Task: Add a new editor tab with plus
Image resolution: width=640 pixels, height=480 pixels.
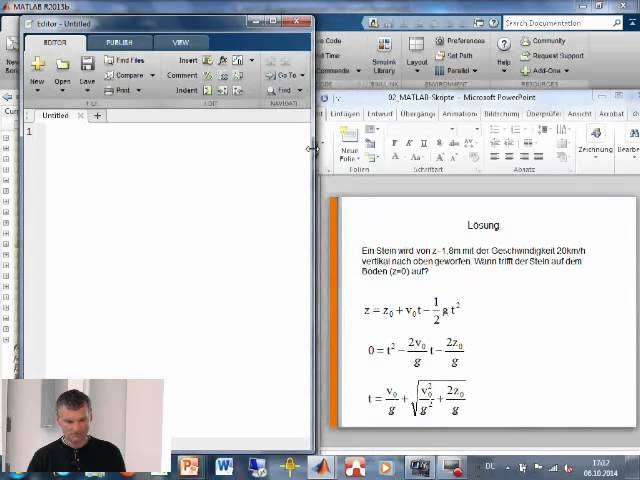Action: pos(97,116)
